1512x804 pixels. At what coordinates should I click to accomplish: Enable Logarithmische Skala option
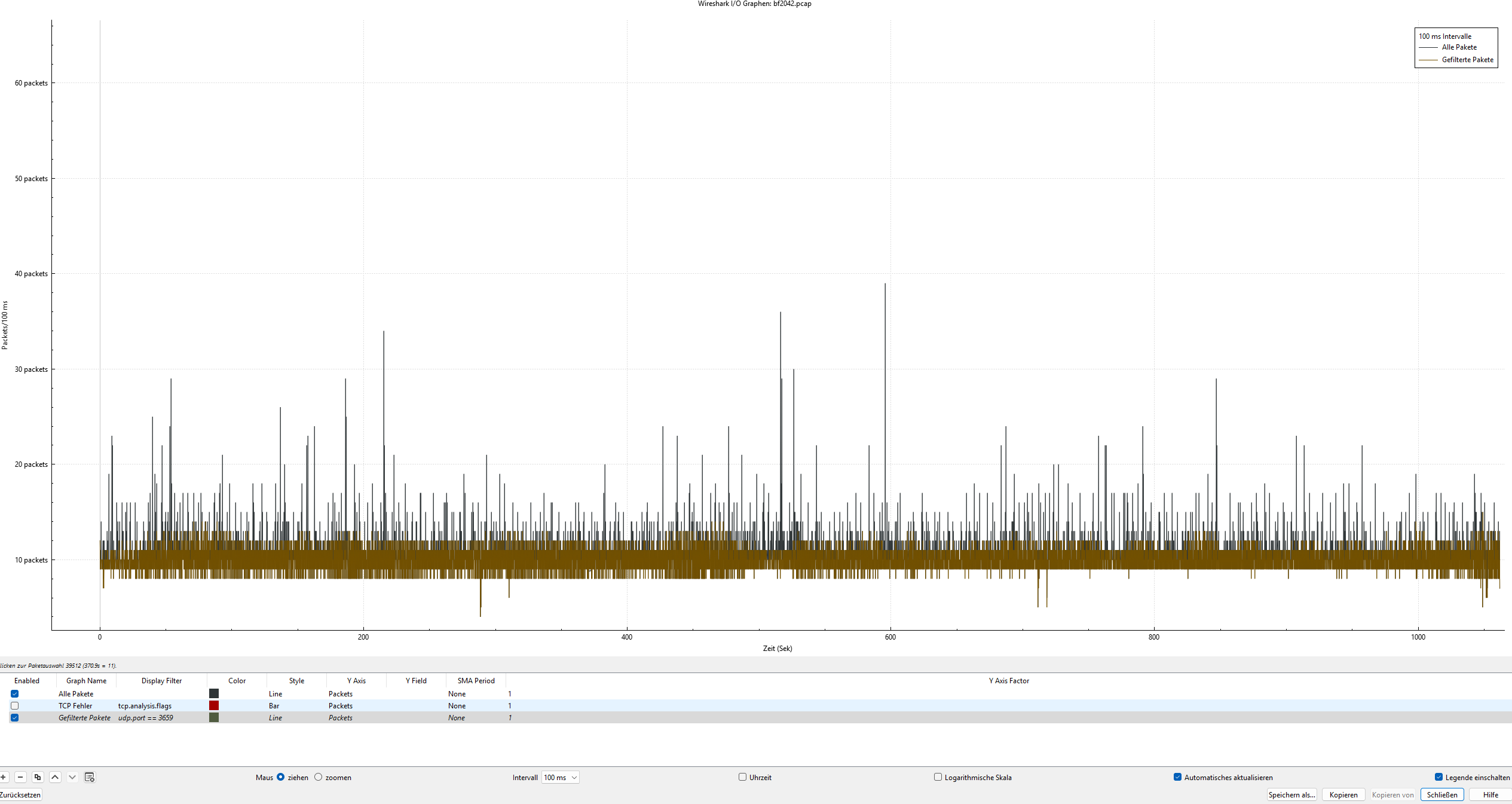pyautogui.click(x=938, y=777)
